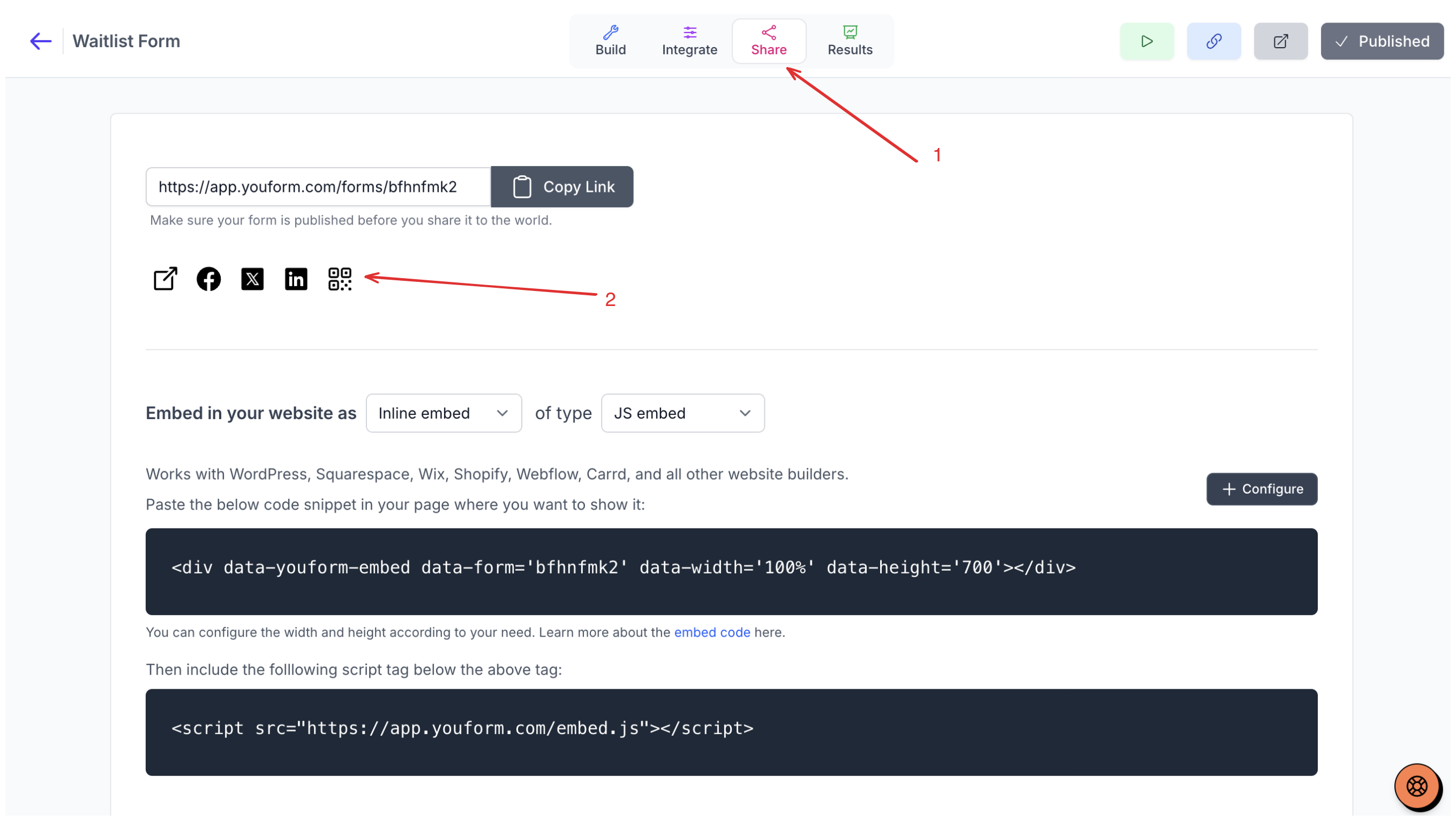Open the external link share icon
Viewport: 1456px width, 821px height.
165,279
